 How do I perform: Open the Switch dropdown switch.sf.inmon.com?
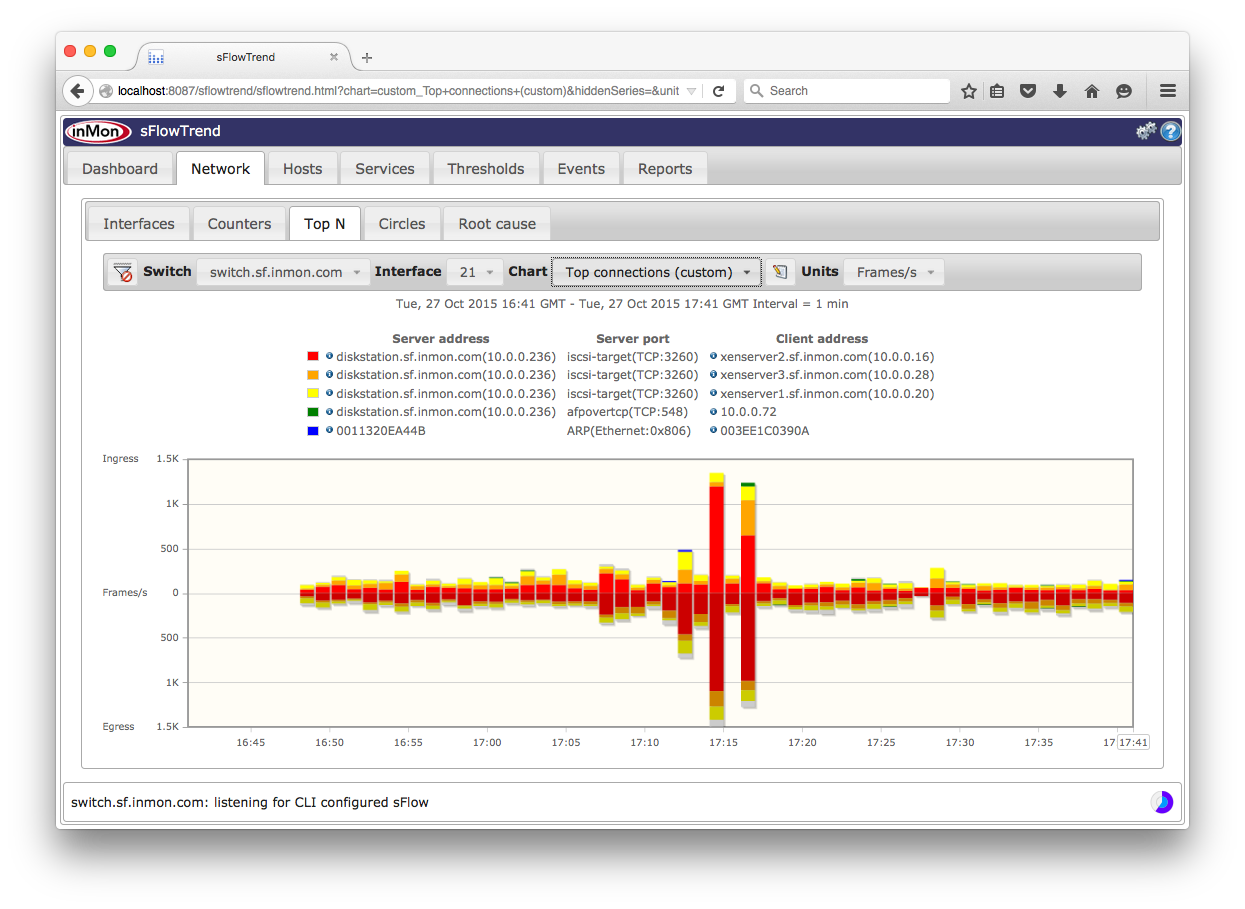(x=281, y=272)
